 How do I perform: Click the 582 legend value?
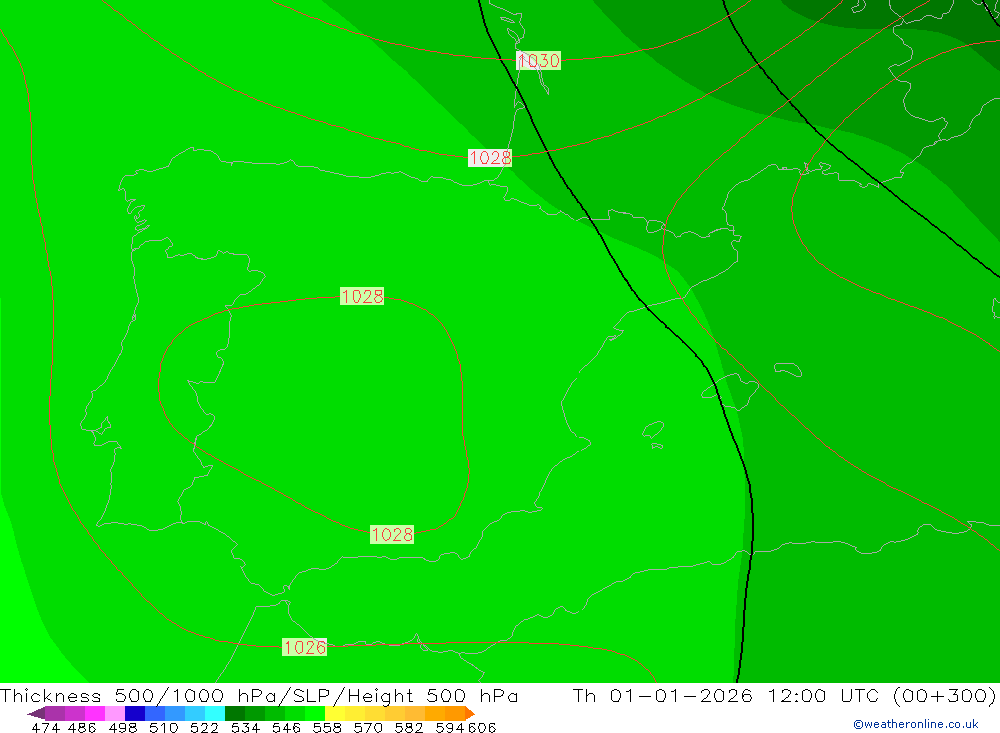408,728
